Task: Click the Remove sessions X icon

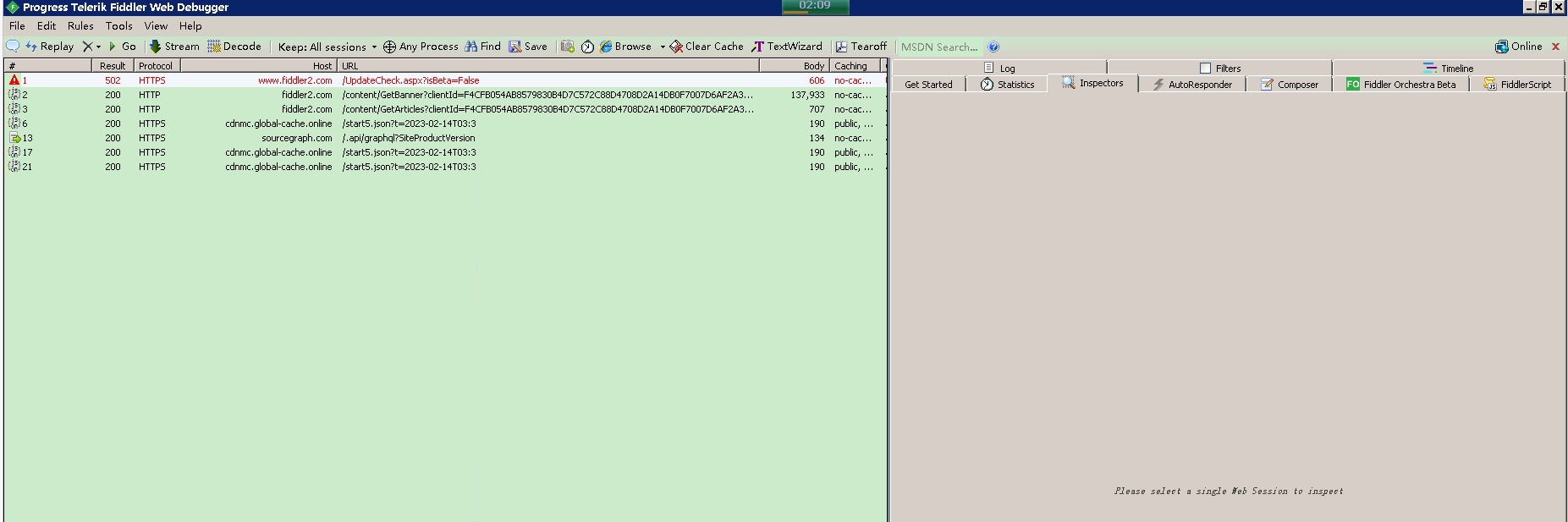Action: (x=87, y=47)
